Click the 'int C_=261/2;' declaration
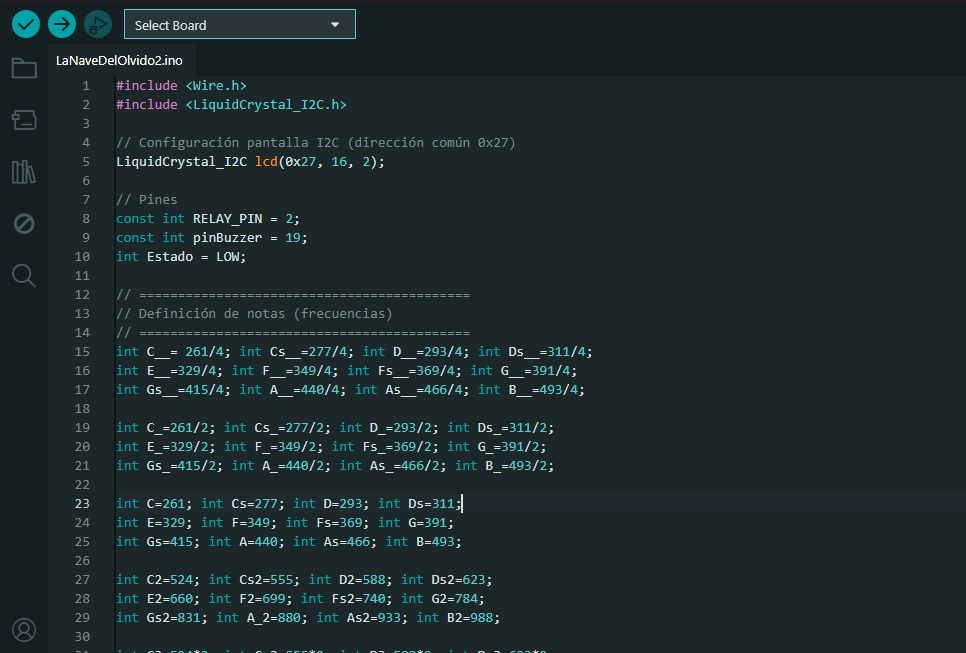This screenshot has width=966, height=653. (166, 428)
